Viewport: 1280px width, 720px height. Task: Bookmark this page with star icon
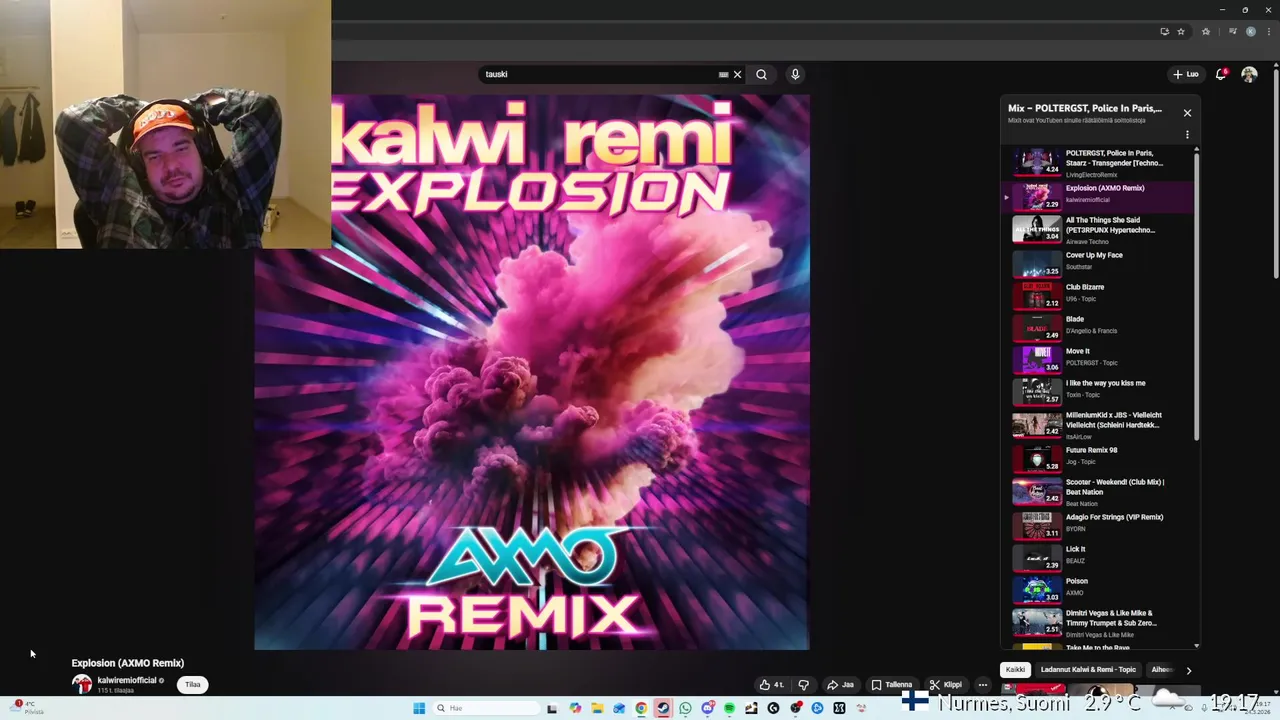pos(1181,31)
